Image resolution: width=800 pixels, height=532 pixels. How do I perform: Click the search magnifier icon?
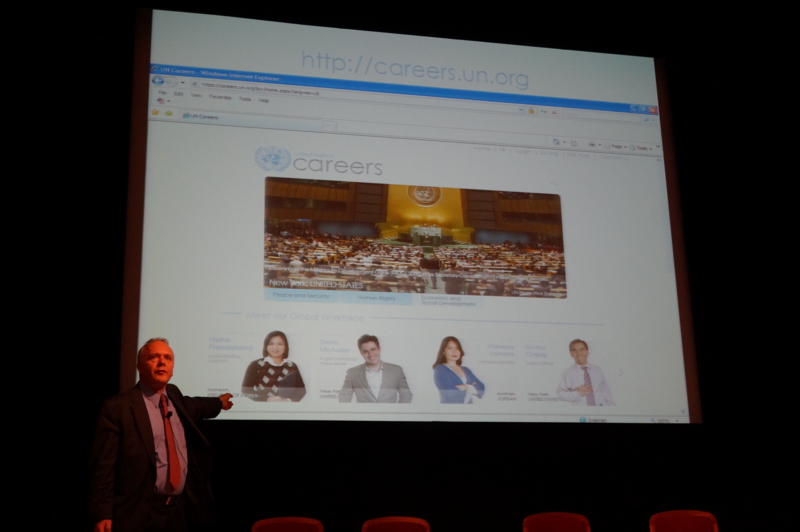[x=648, y=119]
